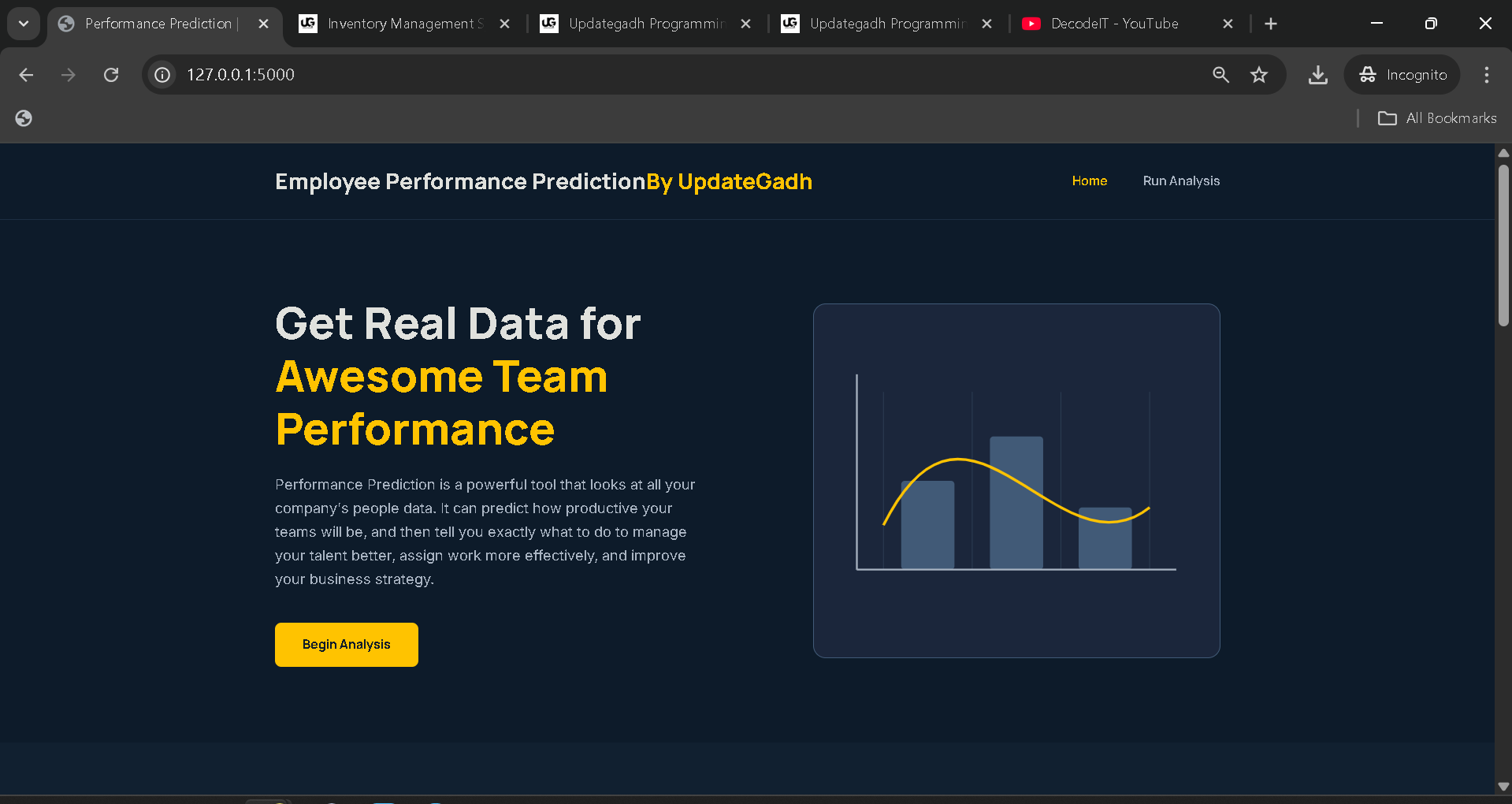Click the bar chart illustration card

(x=1016, y=481)
